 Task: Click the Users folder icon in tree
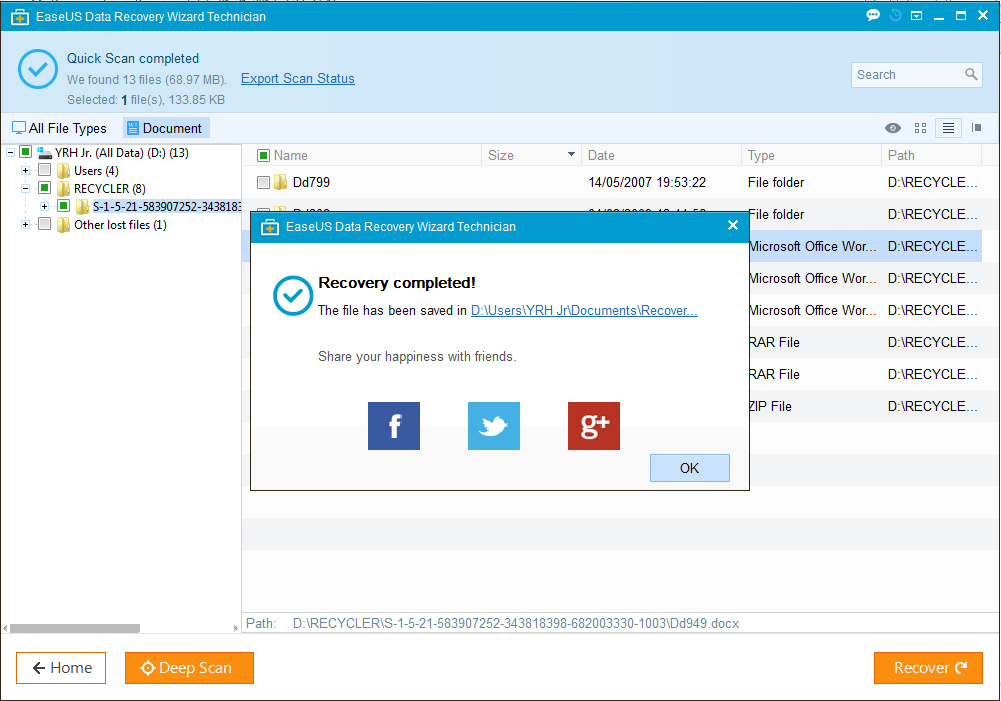[x=63, y=170]
